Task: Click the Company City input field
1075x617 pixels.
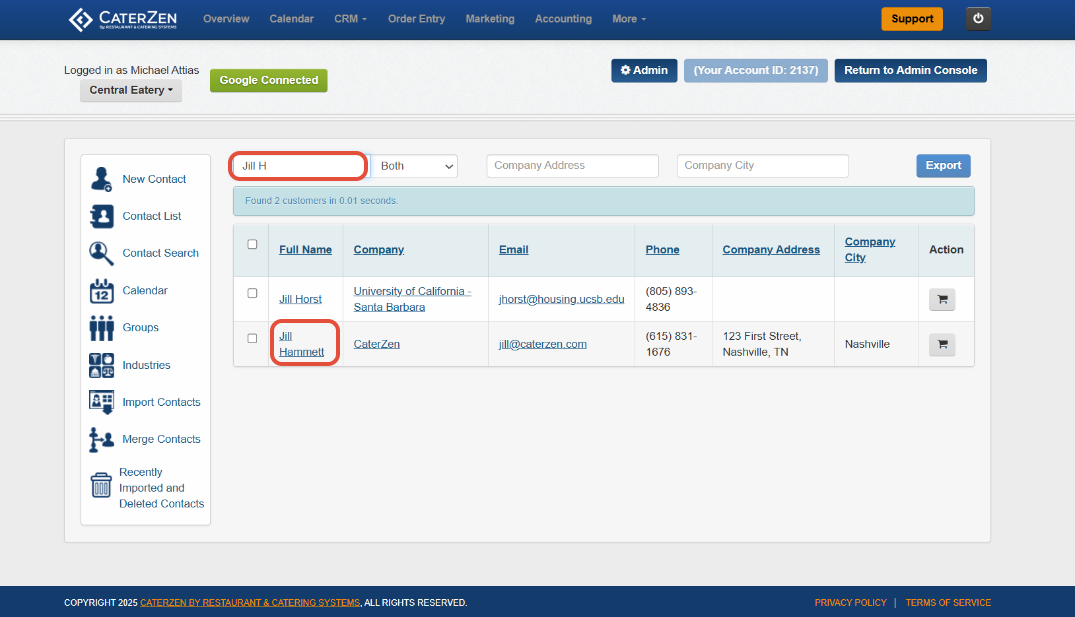Action: 762,166
